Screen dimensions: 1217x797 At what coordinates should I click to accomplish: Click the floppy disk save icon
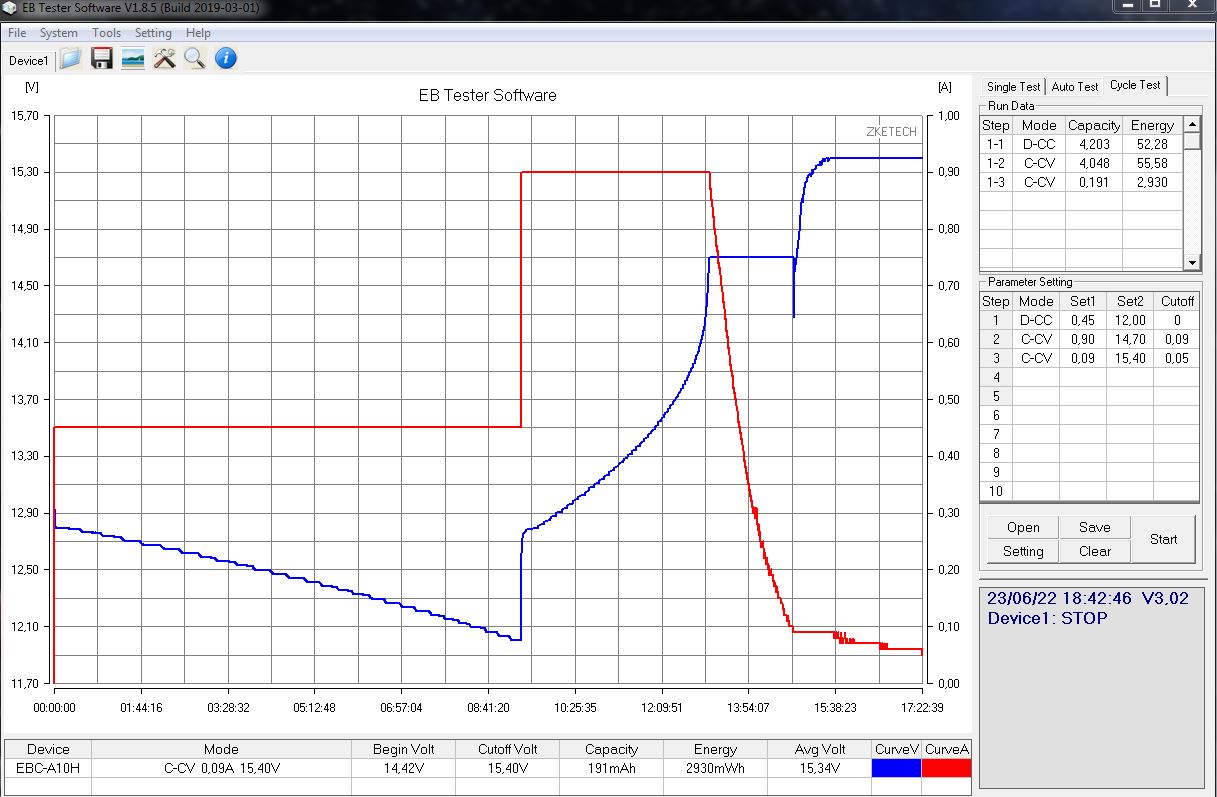pos(101,59)
